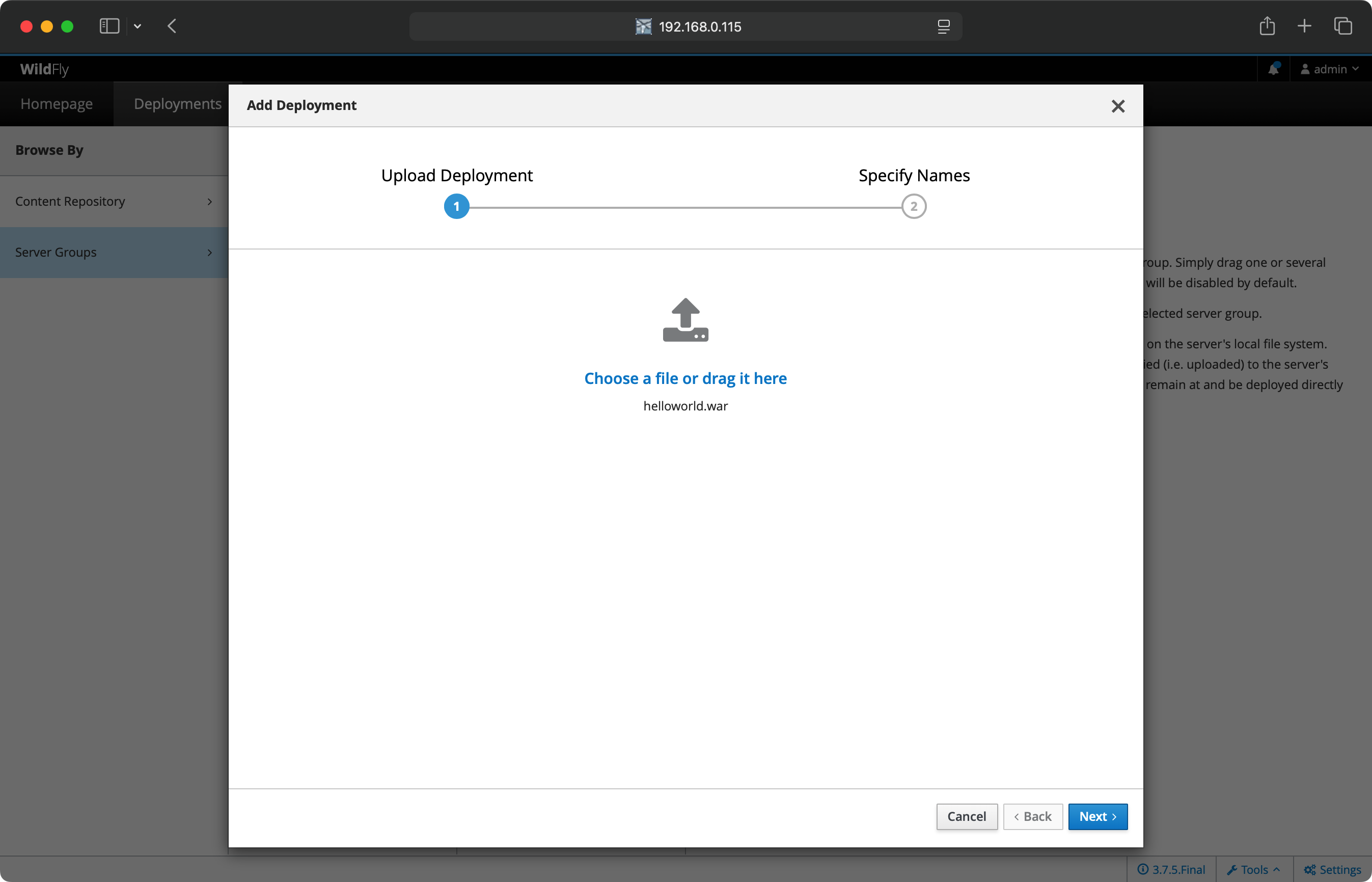The height and width of the screenshot is (882, 1372).
Task: Click the Upload Deployment step label
Action: tap(456, 175)
